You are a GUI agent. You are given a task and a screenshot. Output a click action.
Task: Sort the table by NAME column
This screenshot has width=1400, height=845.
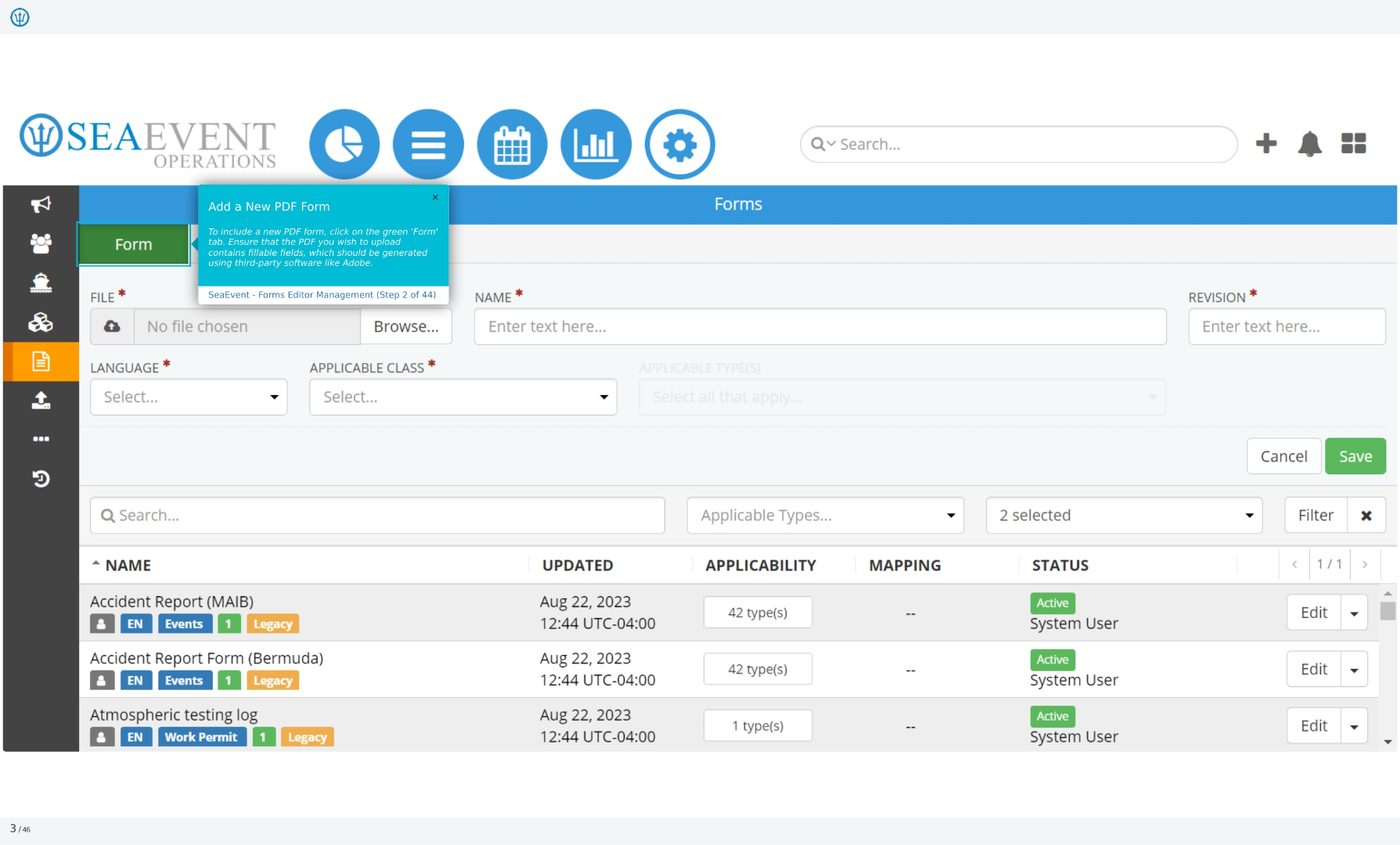point(128,565)
